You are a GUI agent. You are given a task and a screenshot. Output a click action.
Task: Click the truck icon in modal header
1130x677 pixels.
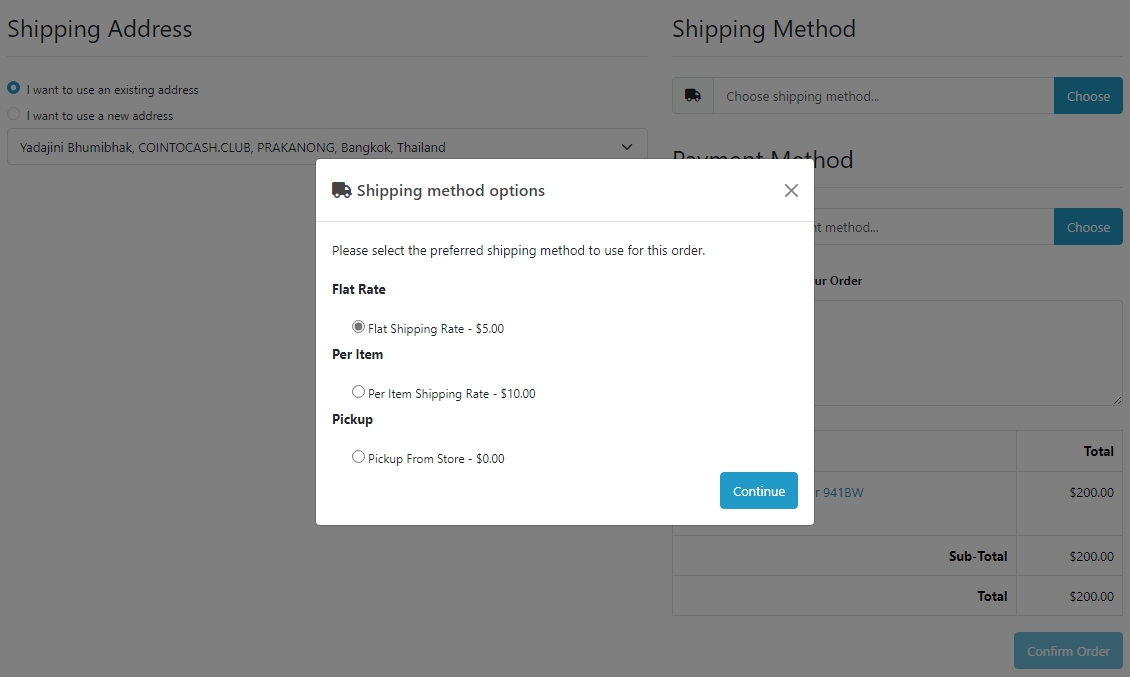pos(342,190)
